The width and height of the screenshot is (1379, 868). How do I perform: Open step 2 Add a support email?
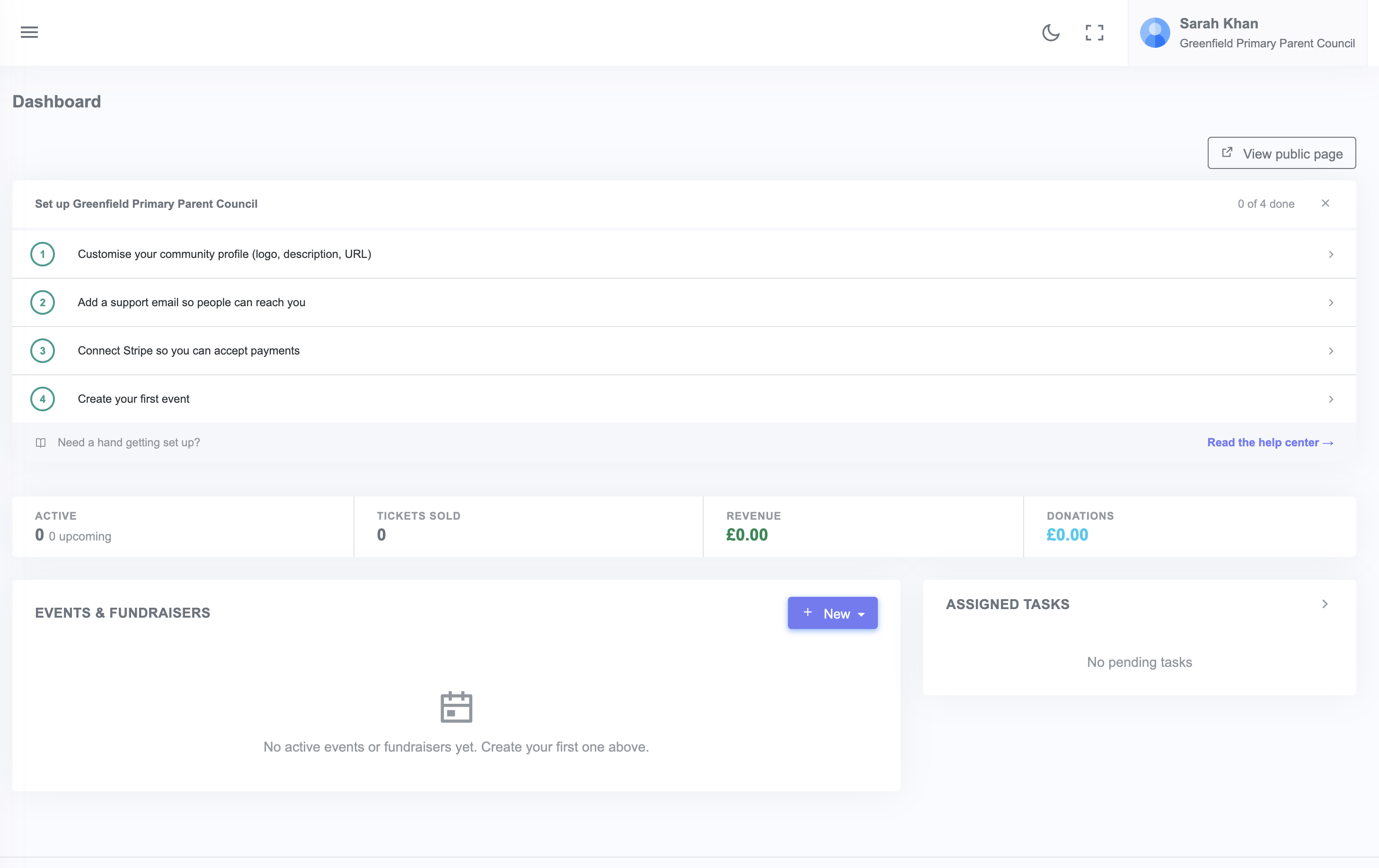[684, 302]
